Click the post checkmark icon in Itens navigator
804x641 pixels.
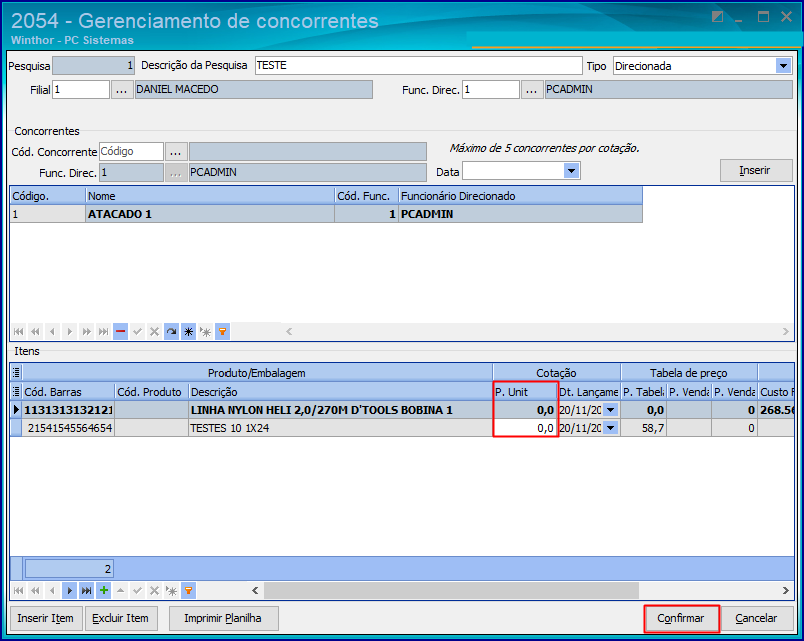coord(137,591)
